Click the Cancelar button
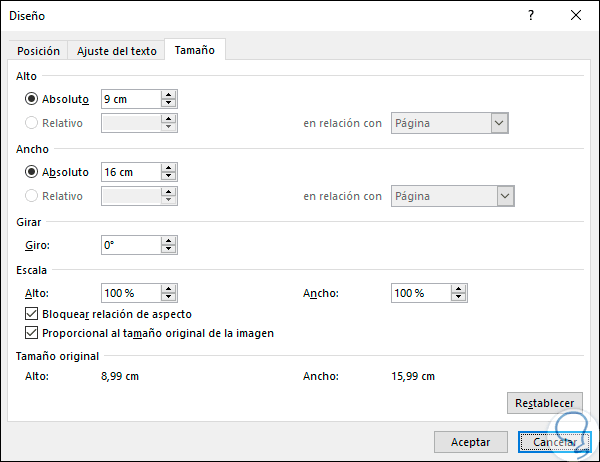Viewport: 600px width, 462px height. [x=554, y=441]
